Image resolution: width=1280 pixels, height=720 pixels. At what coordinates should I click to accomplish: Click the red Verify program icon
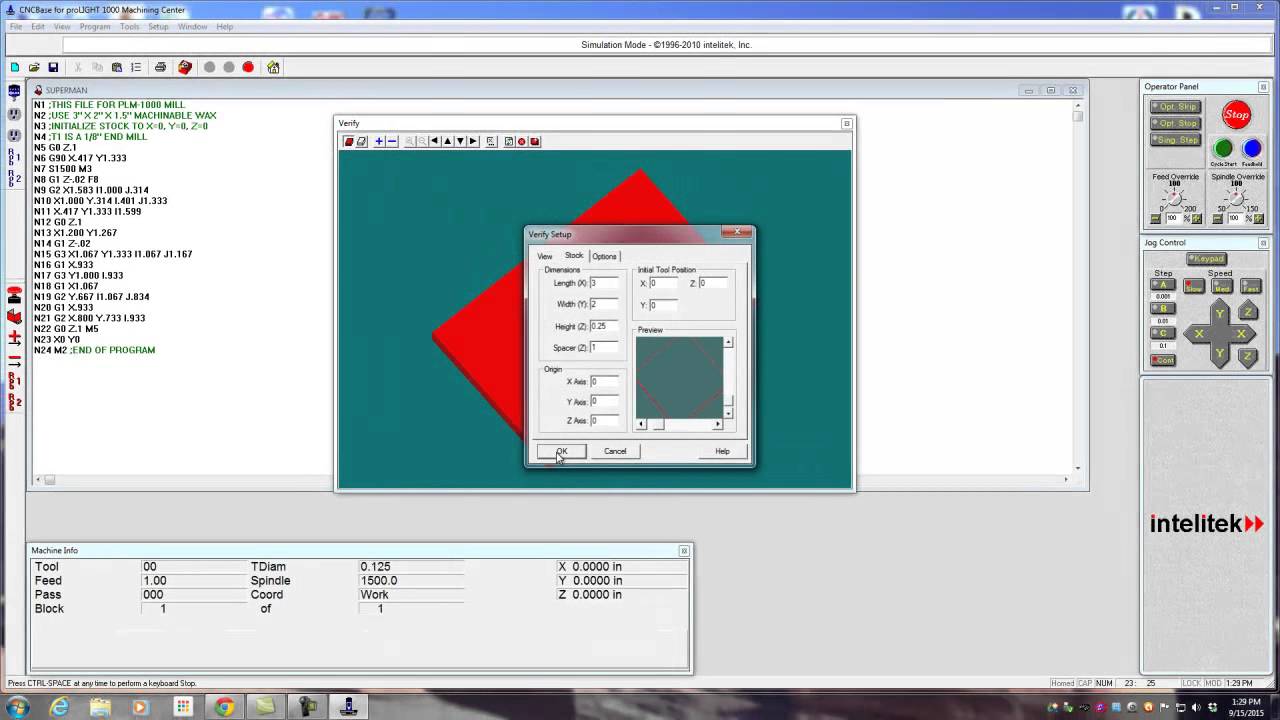(x=185, y=67)
